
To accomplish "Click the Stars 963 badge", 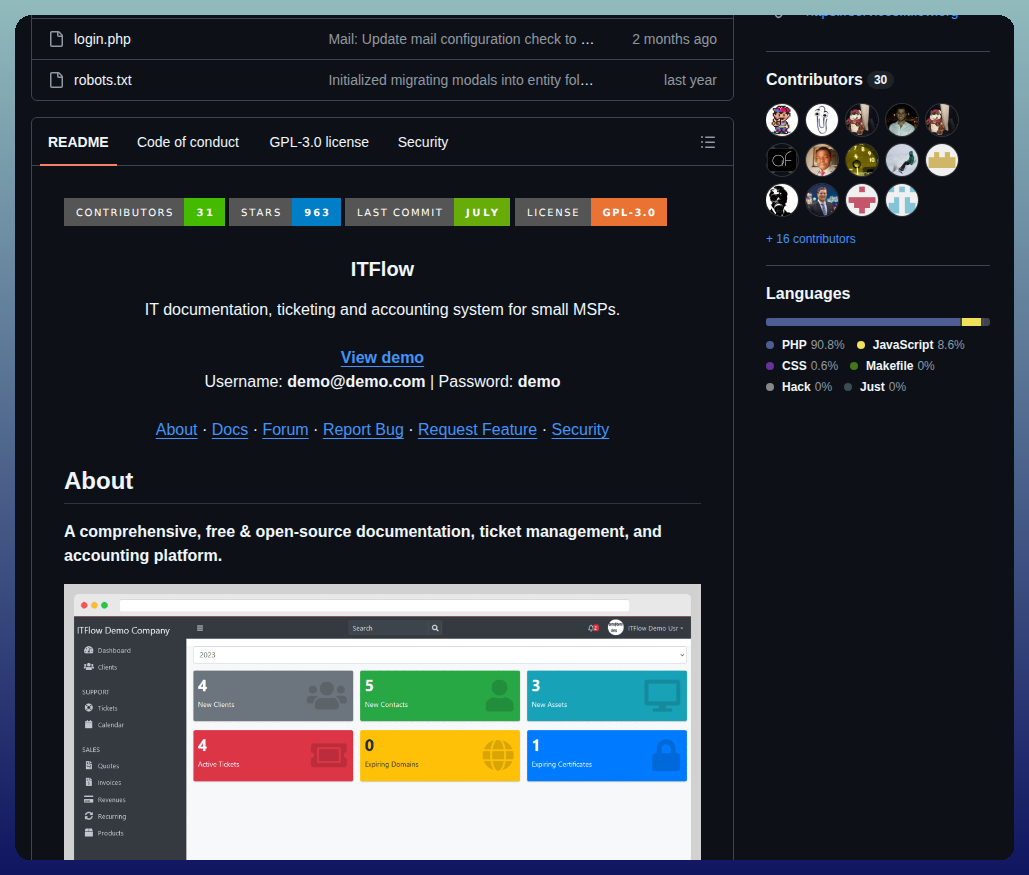I will pyautogui.click(x=285, y=212).
